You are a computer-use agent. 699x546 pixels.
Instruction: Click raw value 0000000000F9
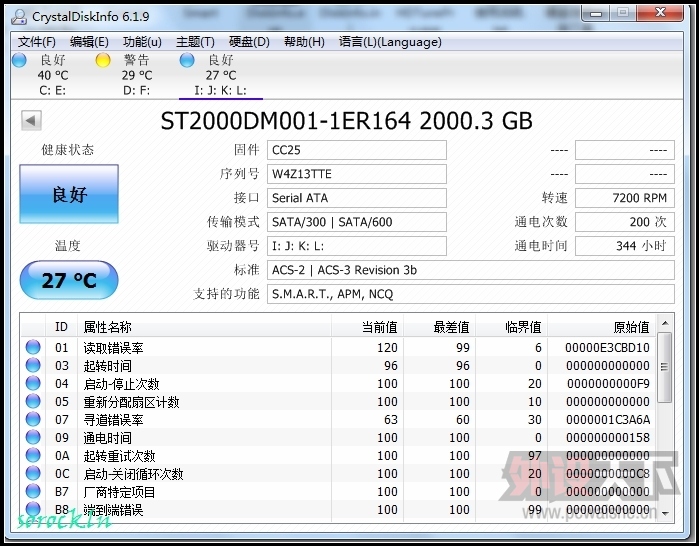pyautogui.click(x=608, y=384)
